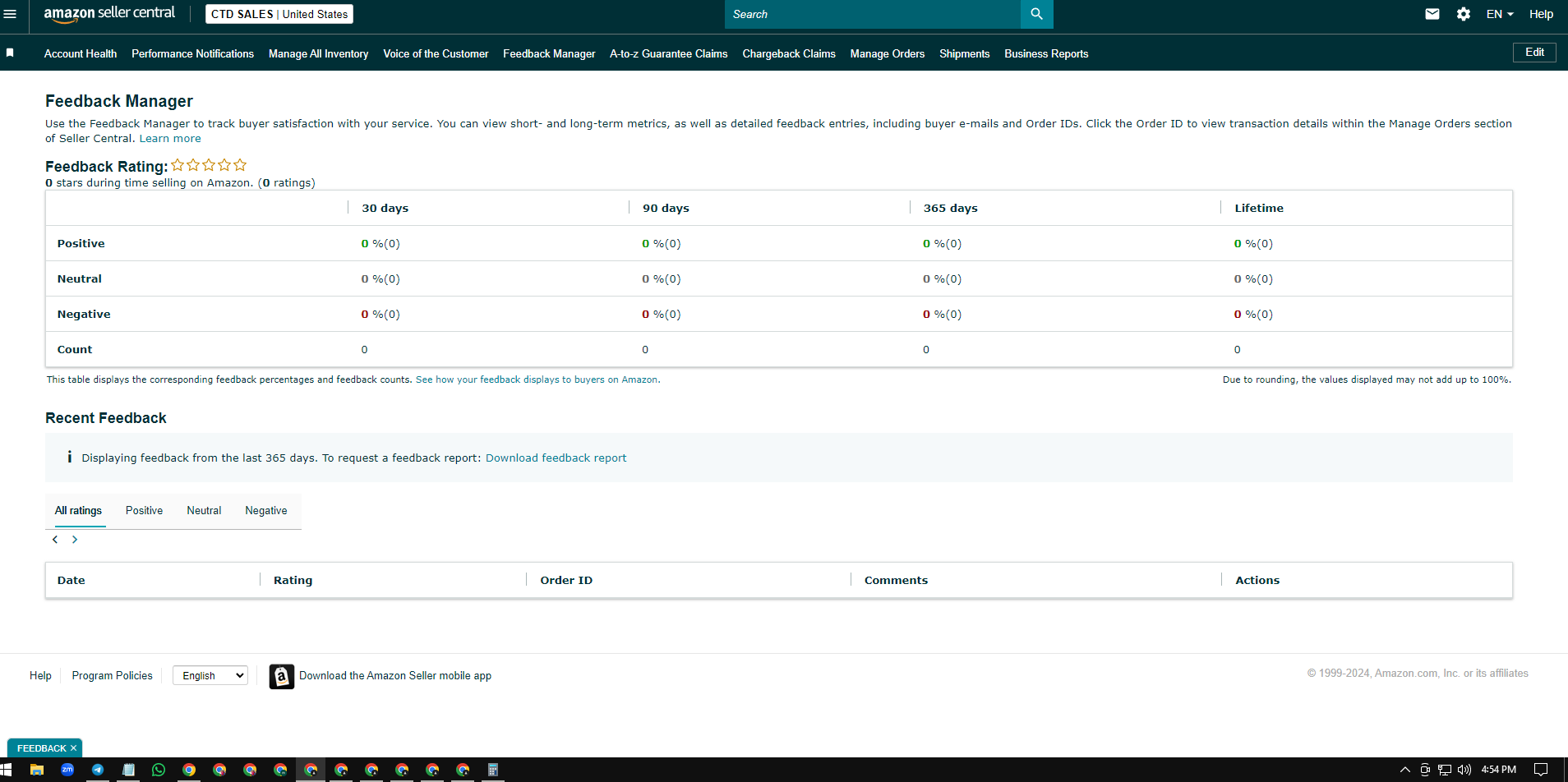1568x782 pixels.
Task: Open Telegram from the taskbar
Action: [x=98, y=770]
